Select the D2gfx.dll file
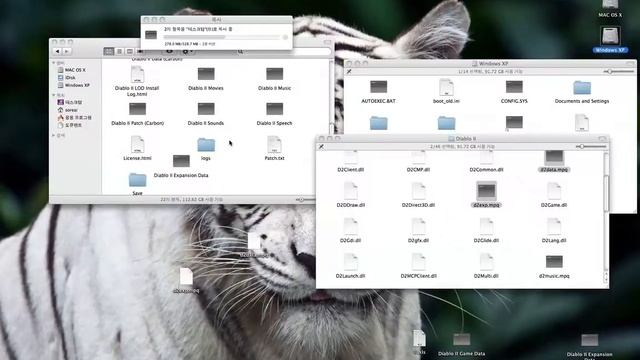The image size is (640, 360). [x=418, y=231]
